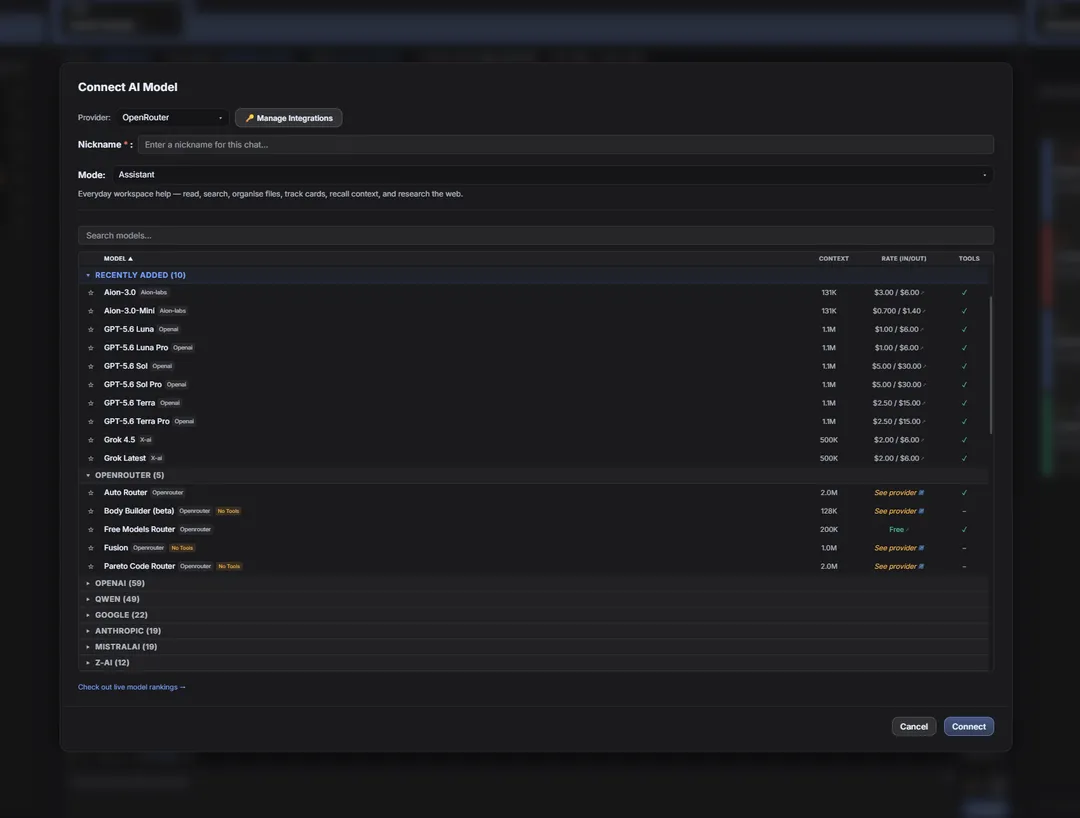
Task: Star the GPT-5.6 Sol model
Action: coord(91,366)
